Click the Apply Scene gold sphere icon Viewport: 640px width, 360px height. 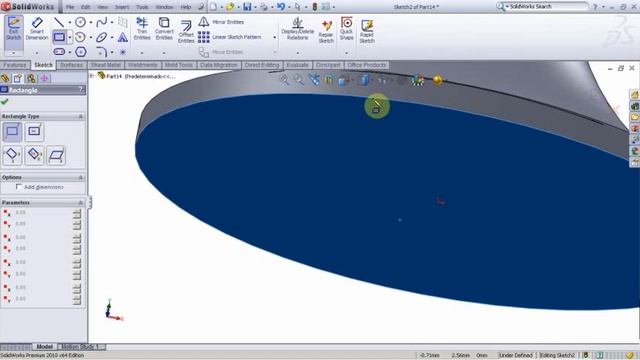438,80
